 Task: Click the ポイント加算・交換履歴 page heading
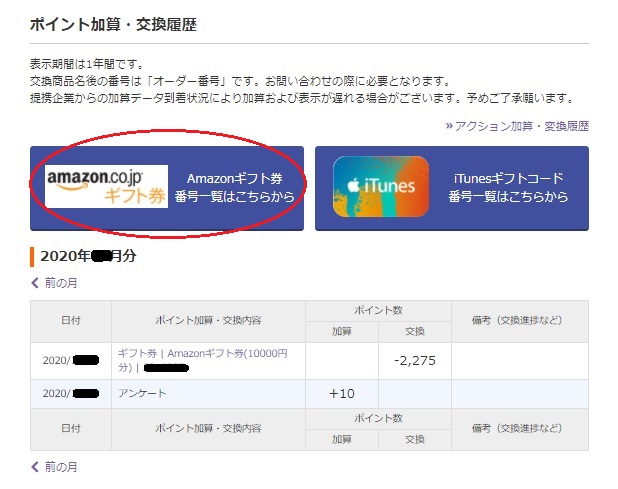point(113,24)
